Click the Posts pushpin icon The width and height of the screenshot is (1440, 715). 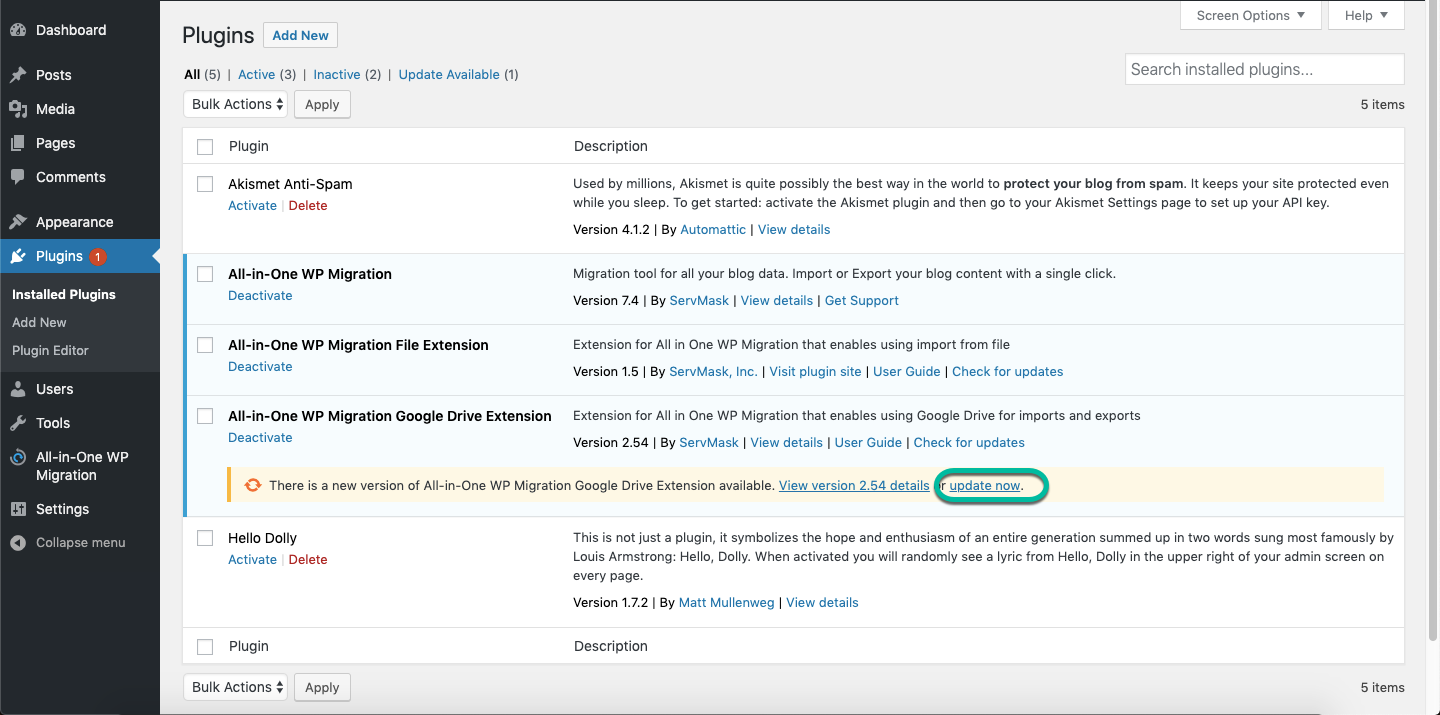point(18,75)
